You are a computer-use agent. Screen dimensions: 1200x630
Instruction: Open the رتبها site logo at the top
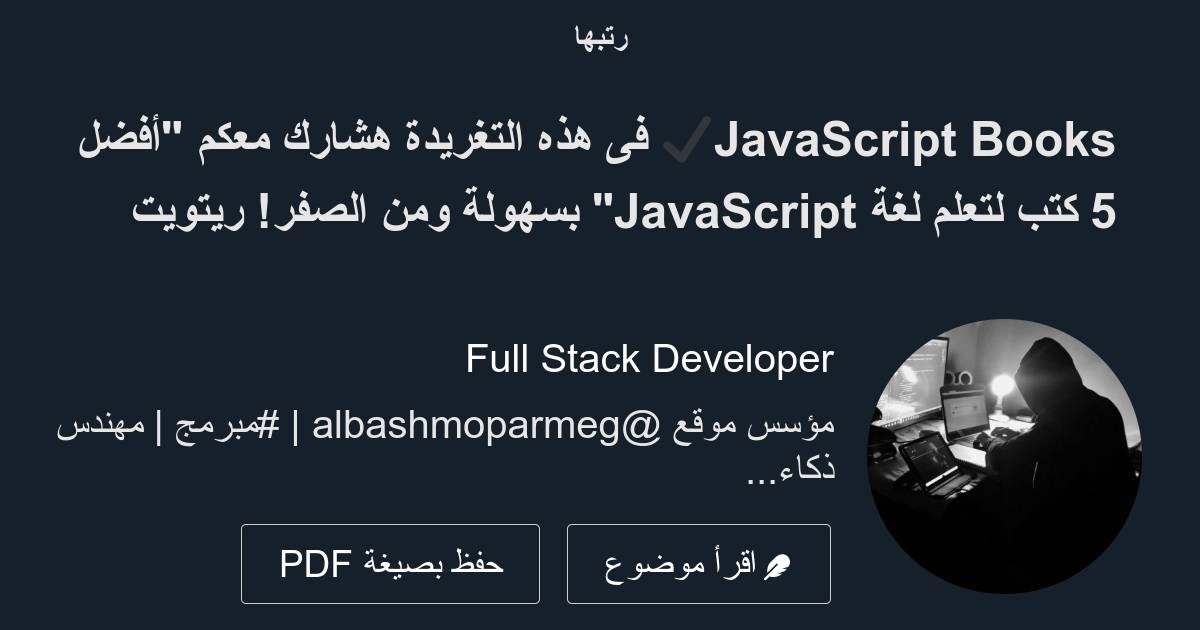[x=600, y=38]
